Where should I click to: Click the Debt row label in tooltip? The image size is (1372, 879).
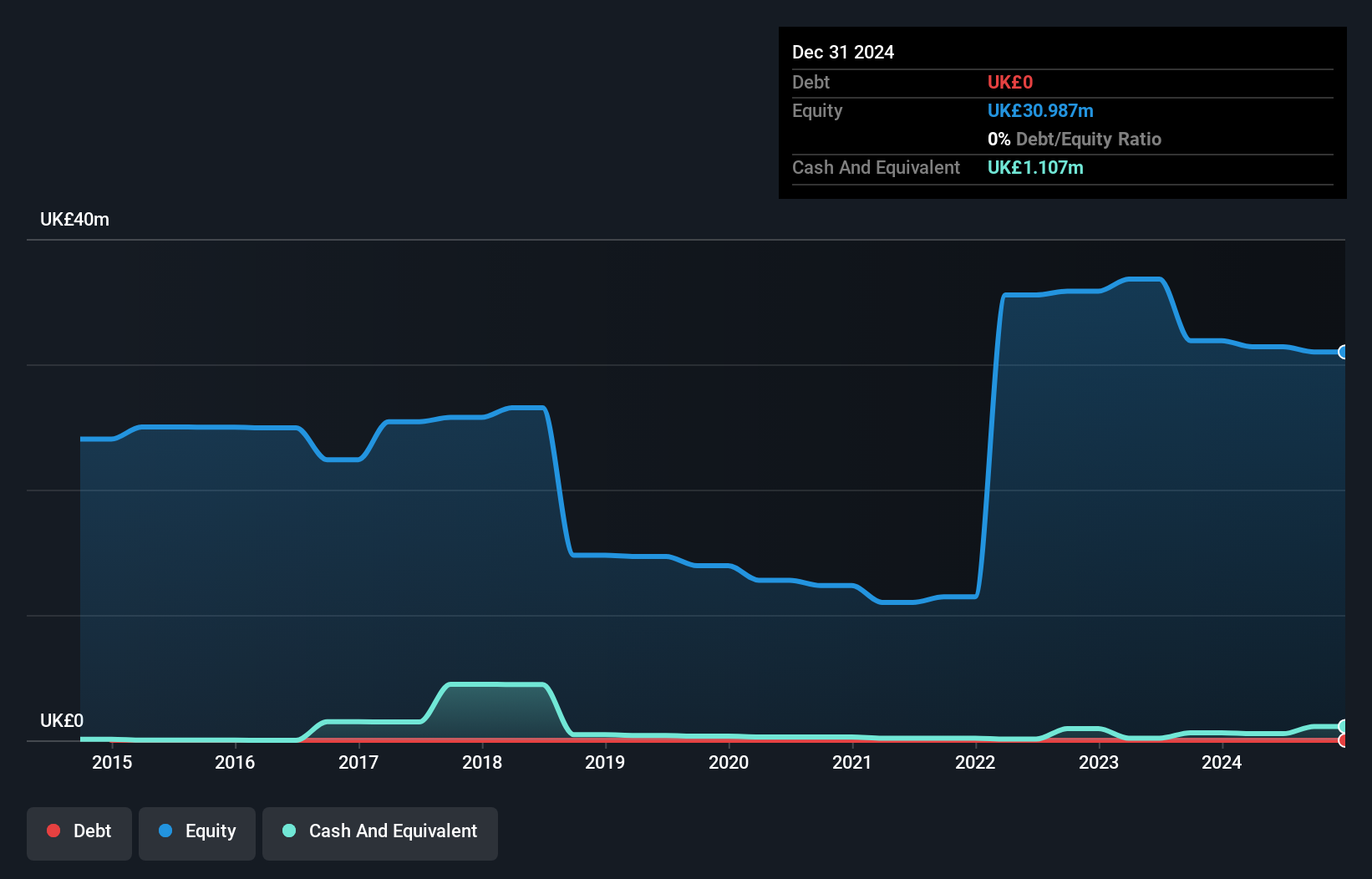pyautogui.click(x=810, y=82)
